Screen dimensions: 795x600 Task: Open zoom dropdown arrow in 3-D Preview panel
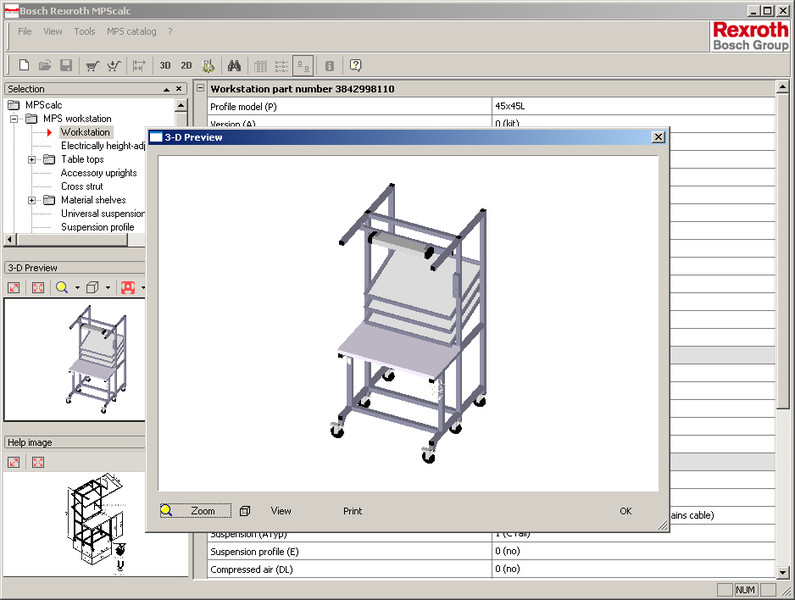78,288
